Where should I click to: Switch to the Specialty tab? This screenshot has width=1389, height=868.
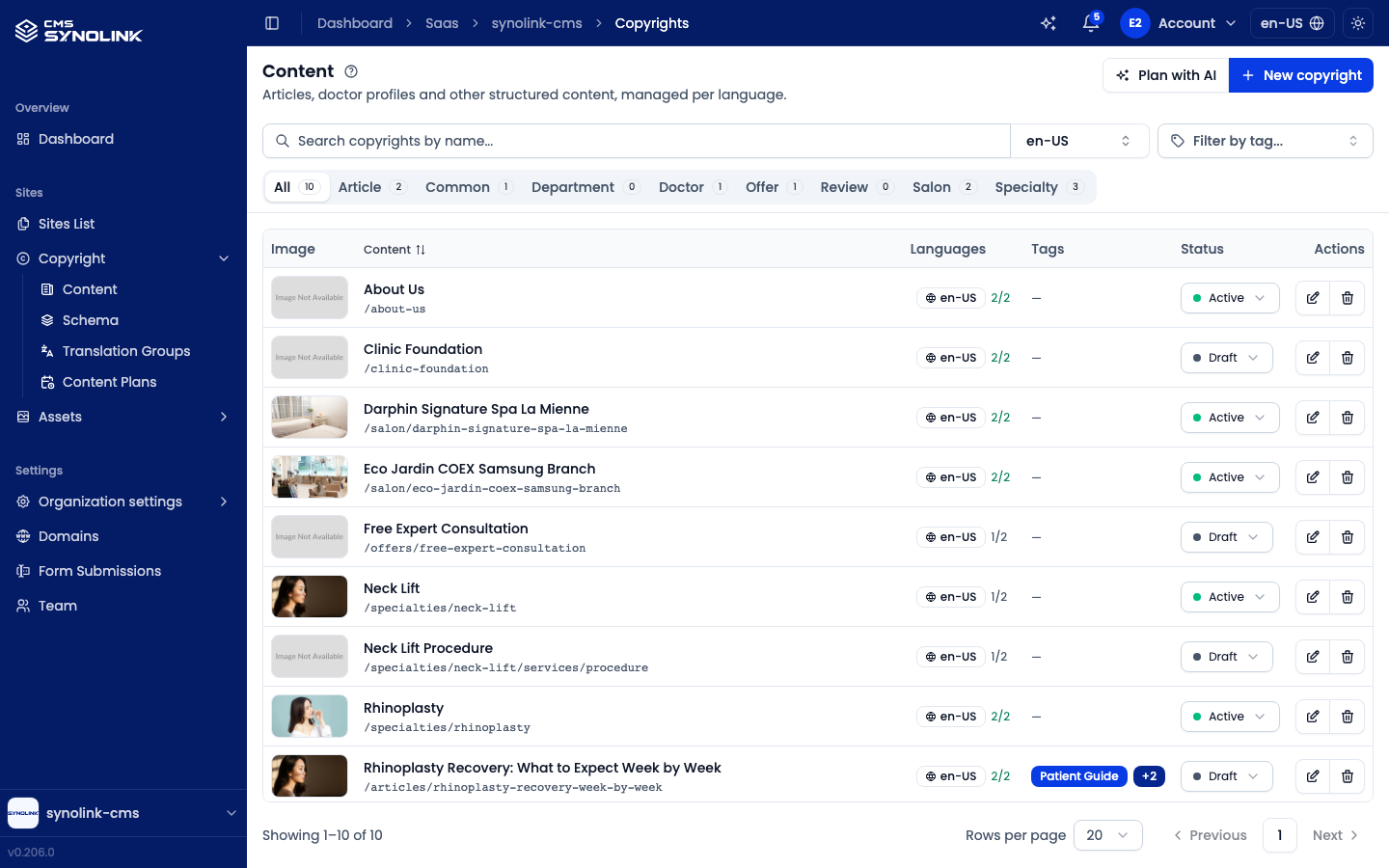1039,187
